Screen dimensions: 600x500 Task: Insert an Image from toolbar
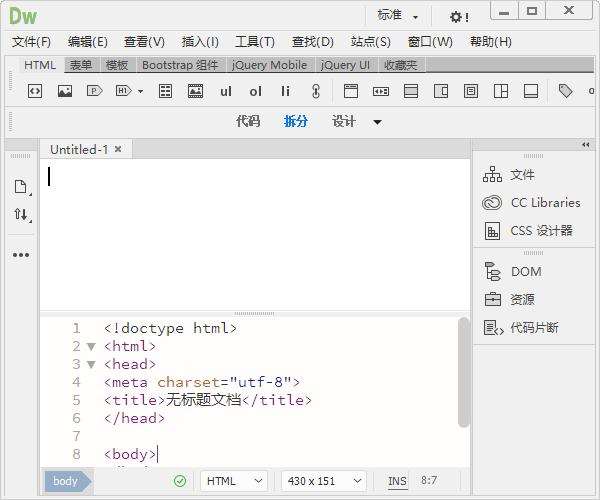point(65,91)
